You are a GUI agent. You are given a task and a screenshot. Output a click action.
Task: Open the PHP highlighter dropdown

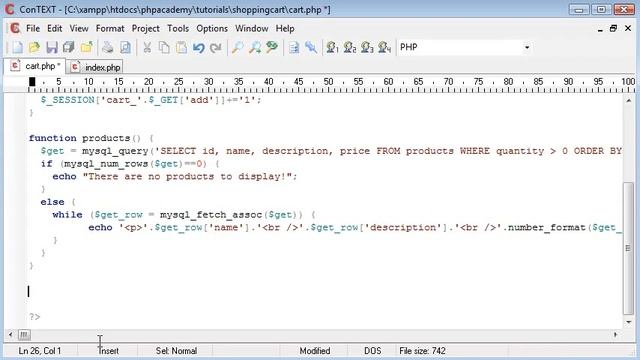click(527, 47)
